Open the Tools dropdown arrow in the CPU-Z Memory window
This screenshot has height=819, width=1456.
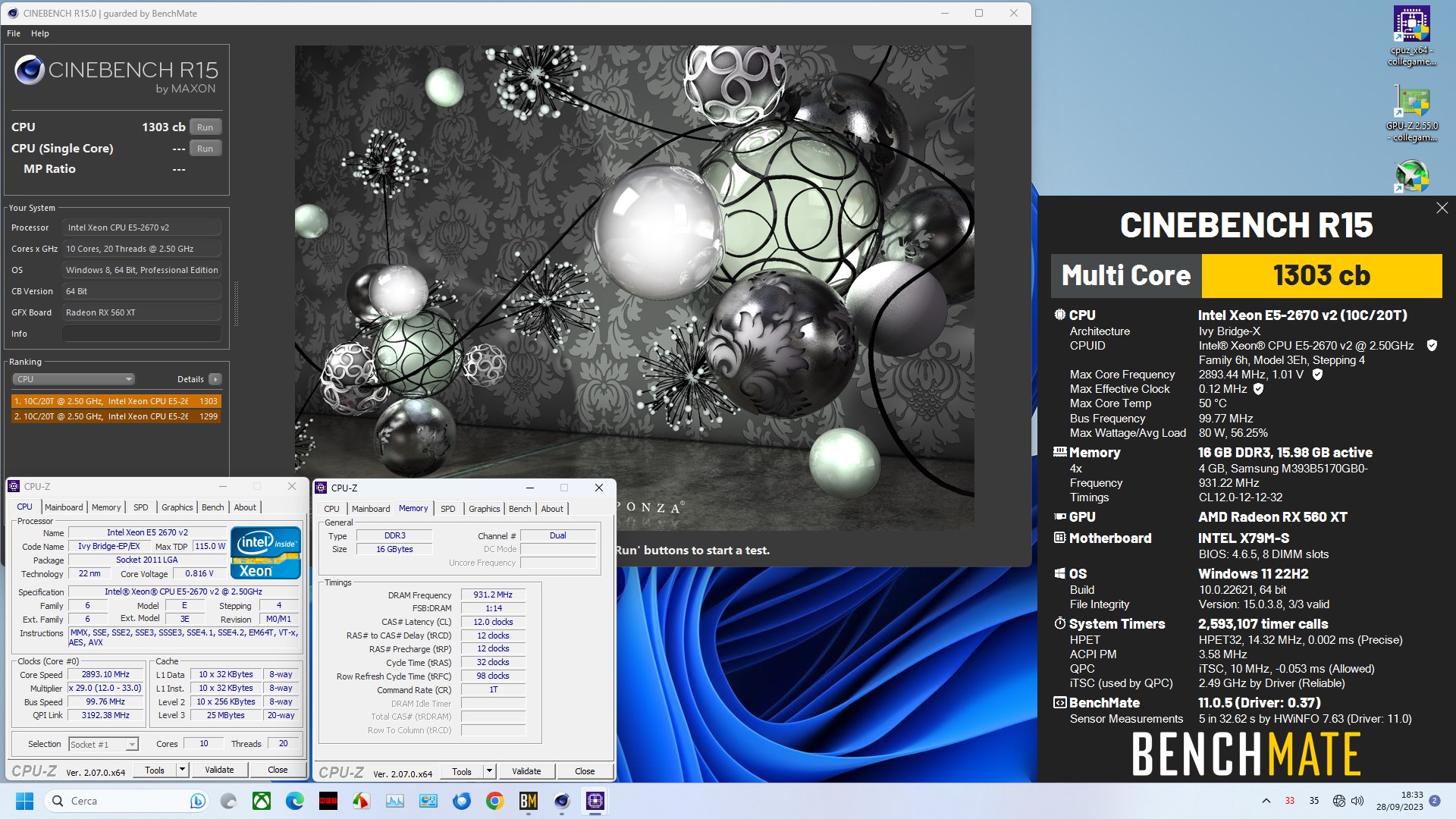click(x=489, y=771)
